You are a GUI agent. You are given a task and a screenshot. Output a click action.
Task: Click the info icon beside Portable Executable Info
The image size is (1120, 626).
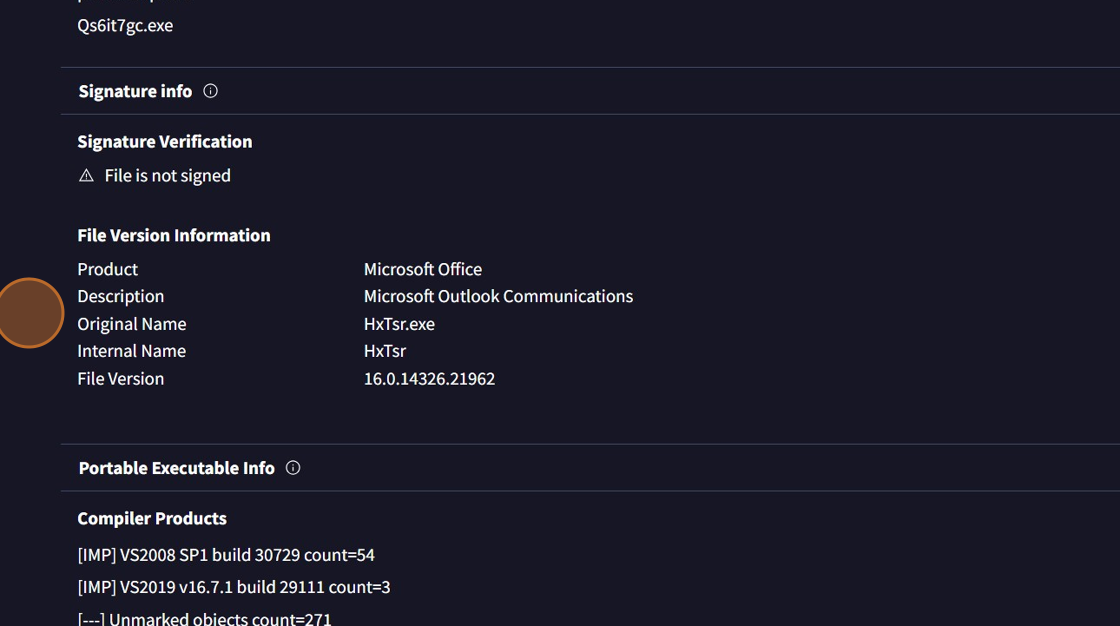coord(293,468)
